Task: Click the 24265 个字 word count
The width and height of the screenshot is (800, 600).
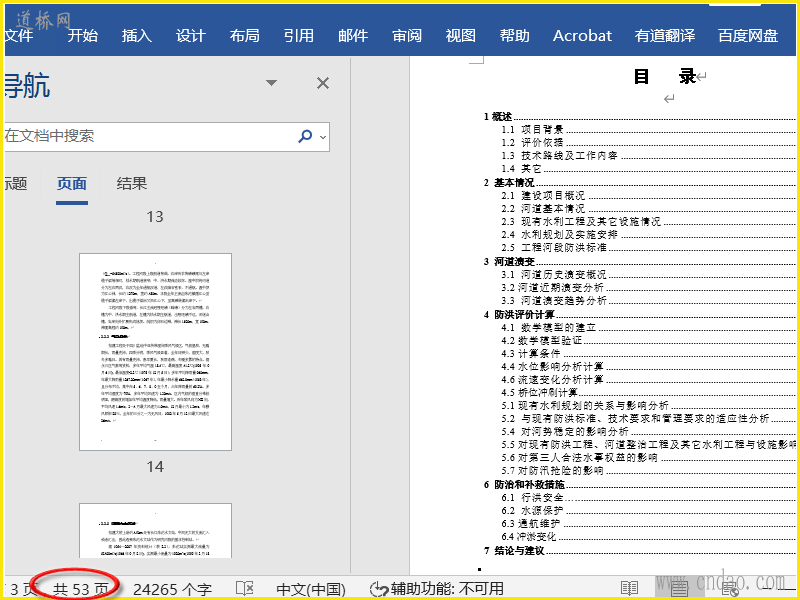Action: [x=172, y=589]
